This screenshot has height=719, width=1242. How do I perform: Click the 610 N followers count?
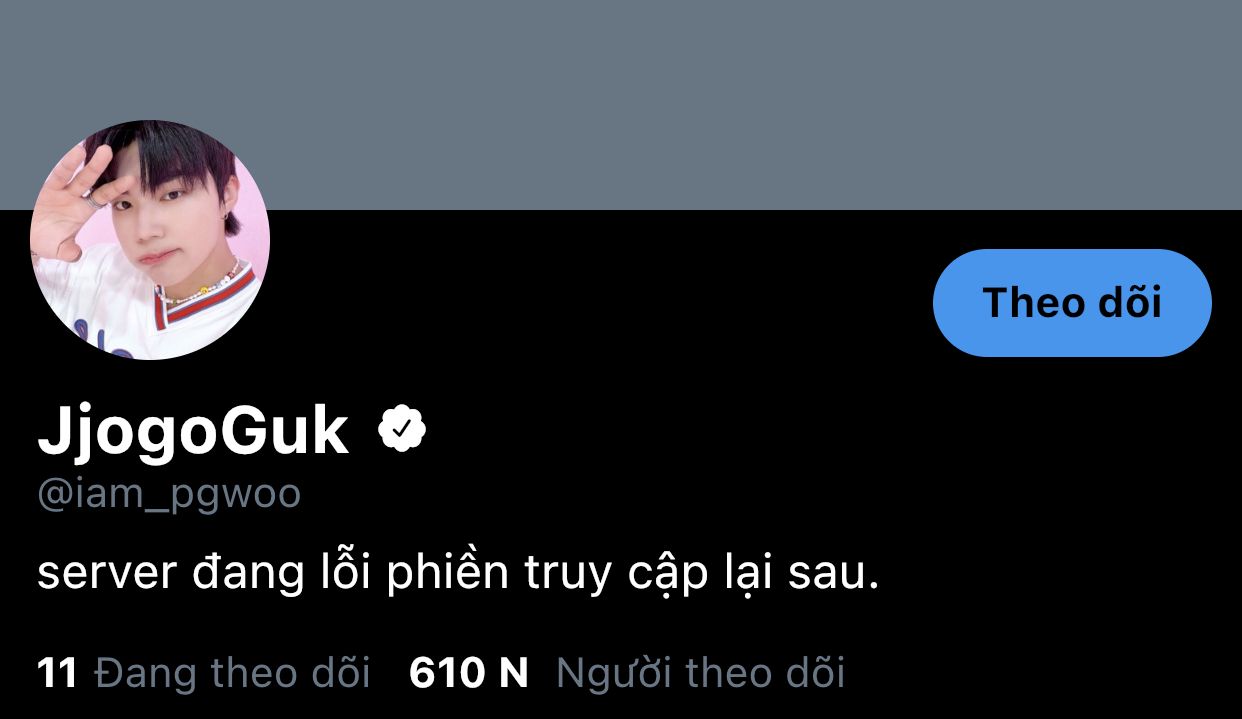[468, 673]
